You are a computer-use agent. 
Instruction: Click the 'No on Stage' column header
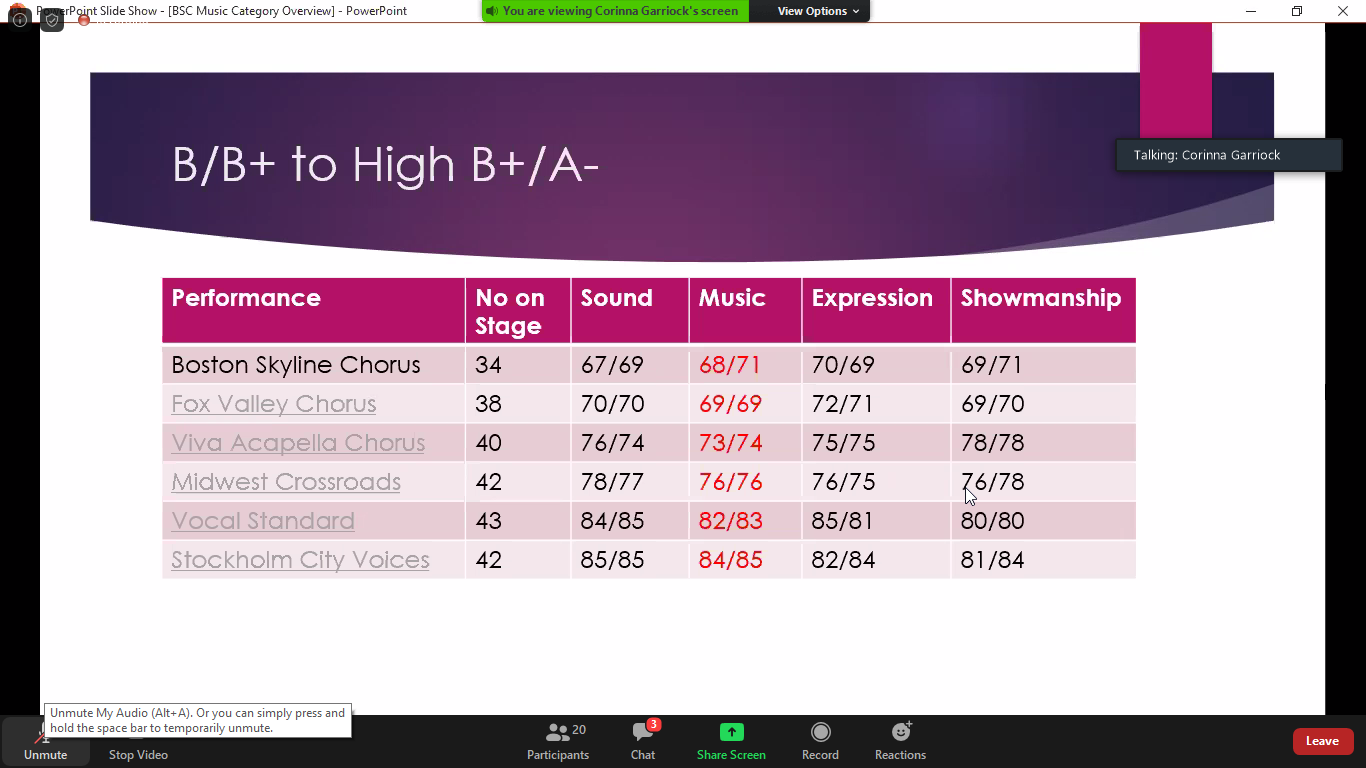518,311
